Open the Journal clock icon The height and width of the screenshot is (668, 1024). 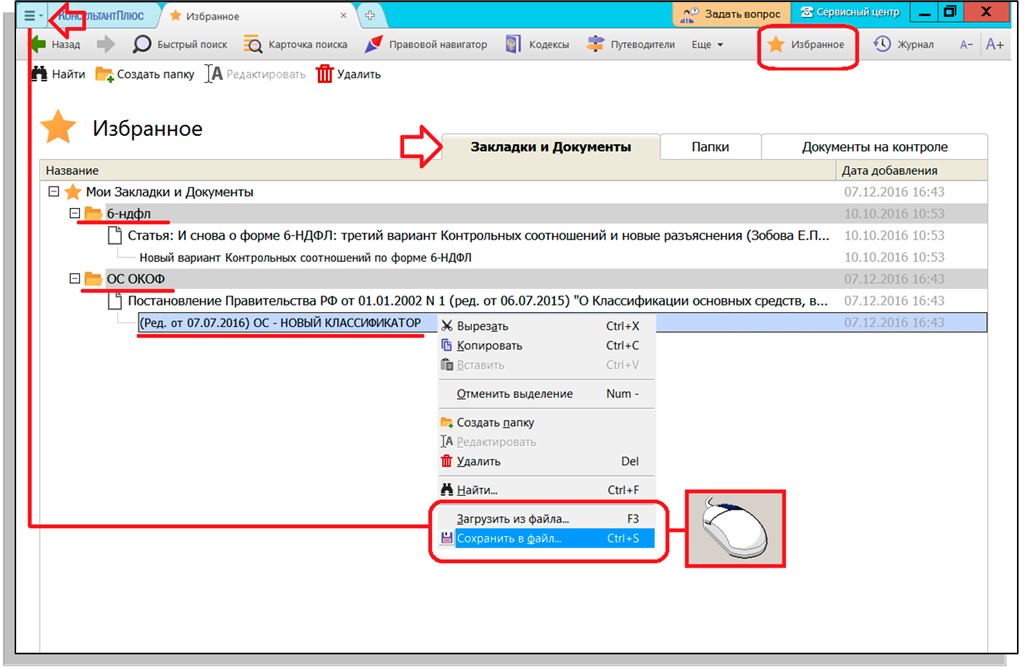pyautogui.click(x=882, y=44)
